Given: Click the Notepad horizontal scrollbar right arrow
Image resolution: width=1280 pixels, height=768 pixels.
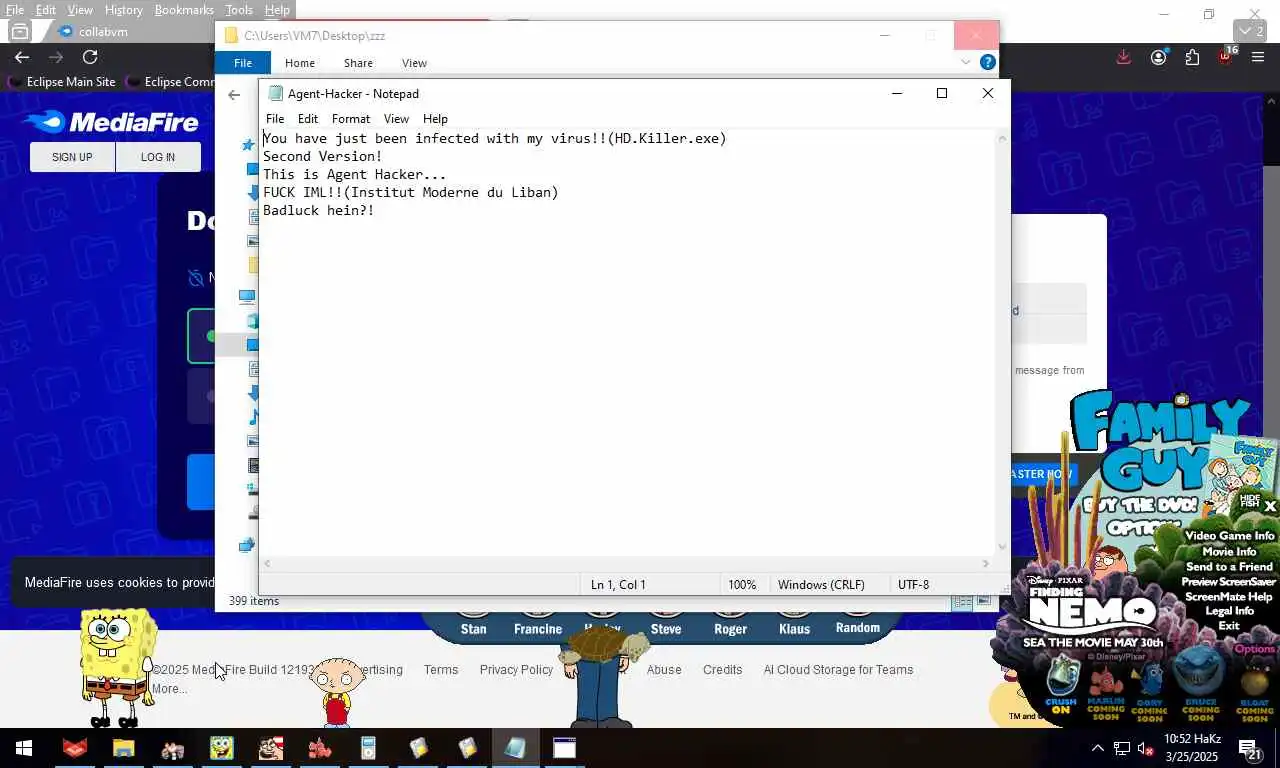Looking at the screenshot, I should pos(986,564).
